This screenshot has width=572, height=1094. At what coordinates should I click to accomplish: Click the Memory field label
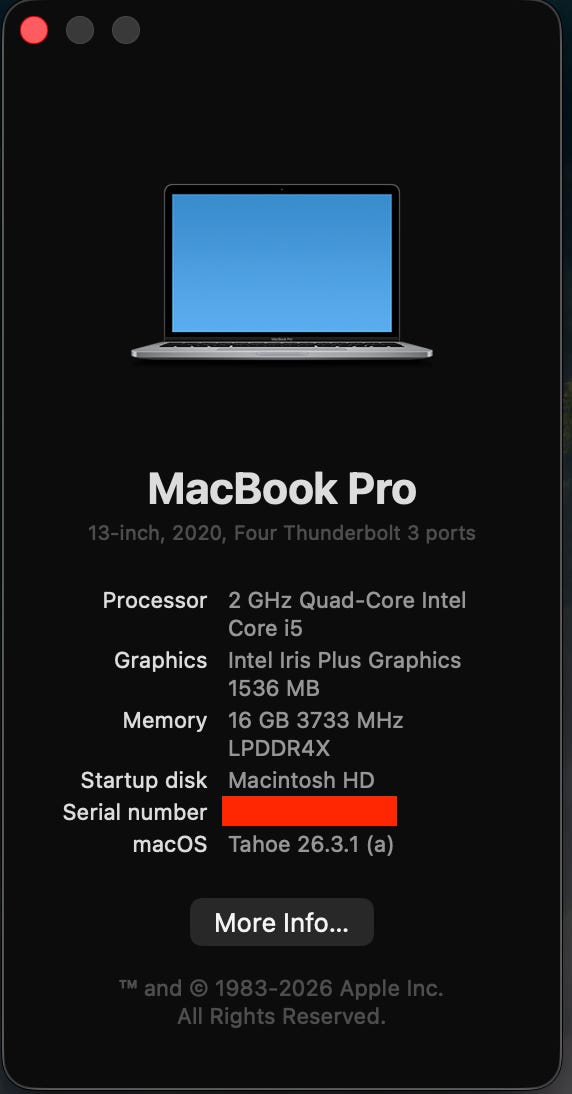[165, 720]
